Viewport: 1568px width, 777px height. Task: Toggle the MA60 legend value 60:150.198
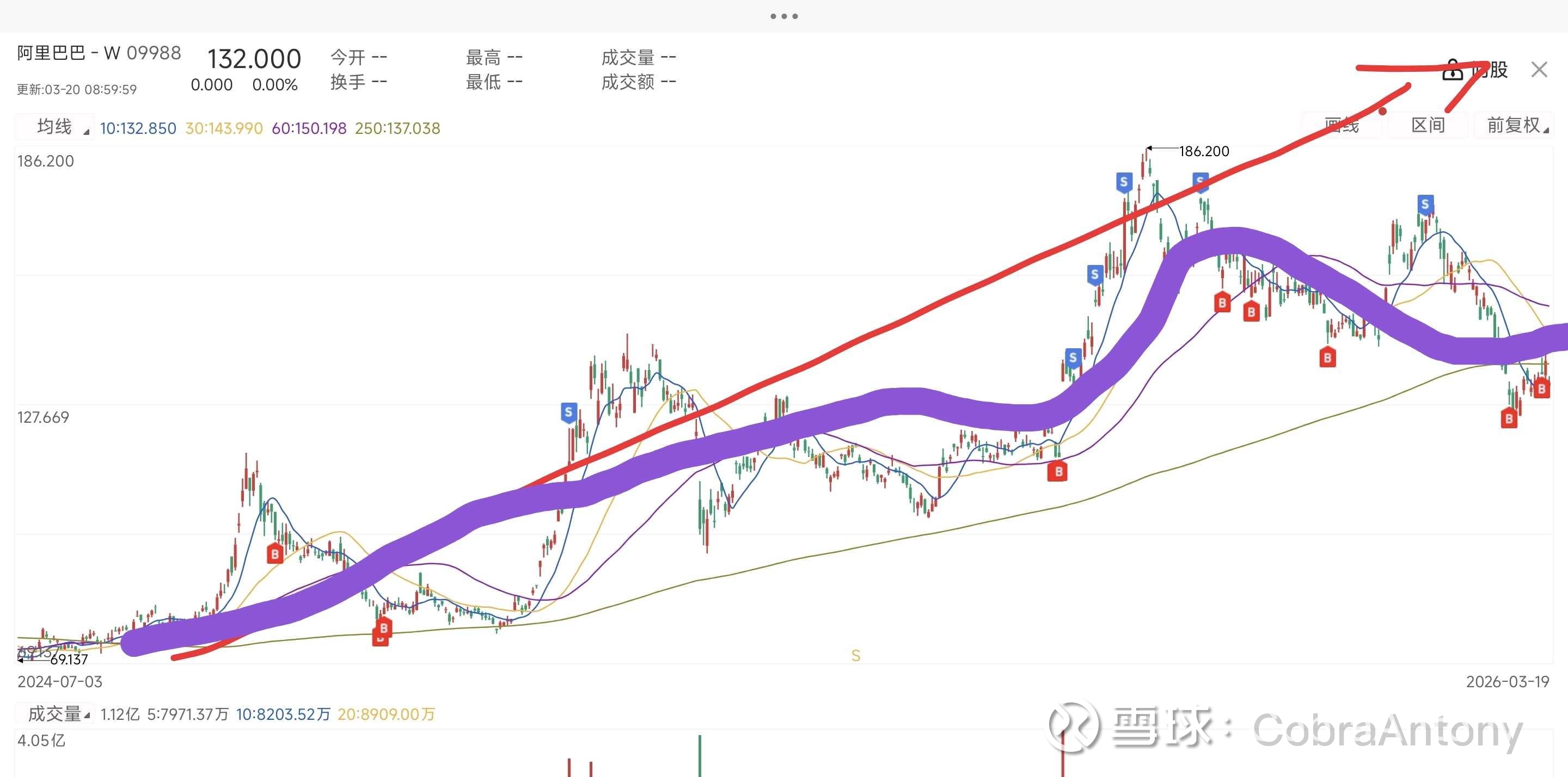(x=309, y=128)
